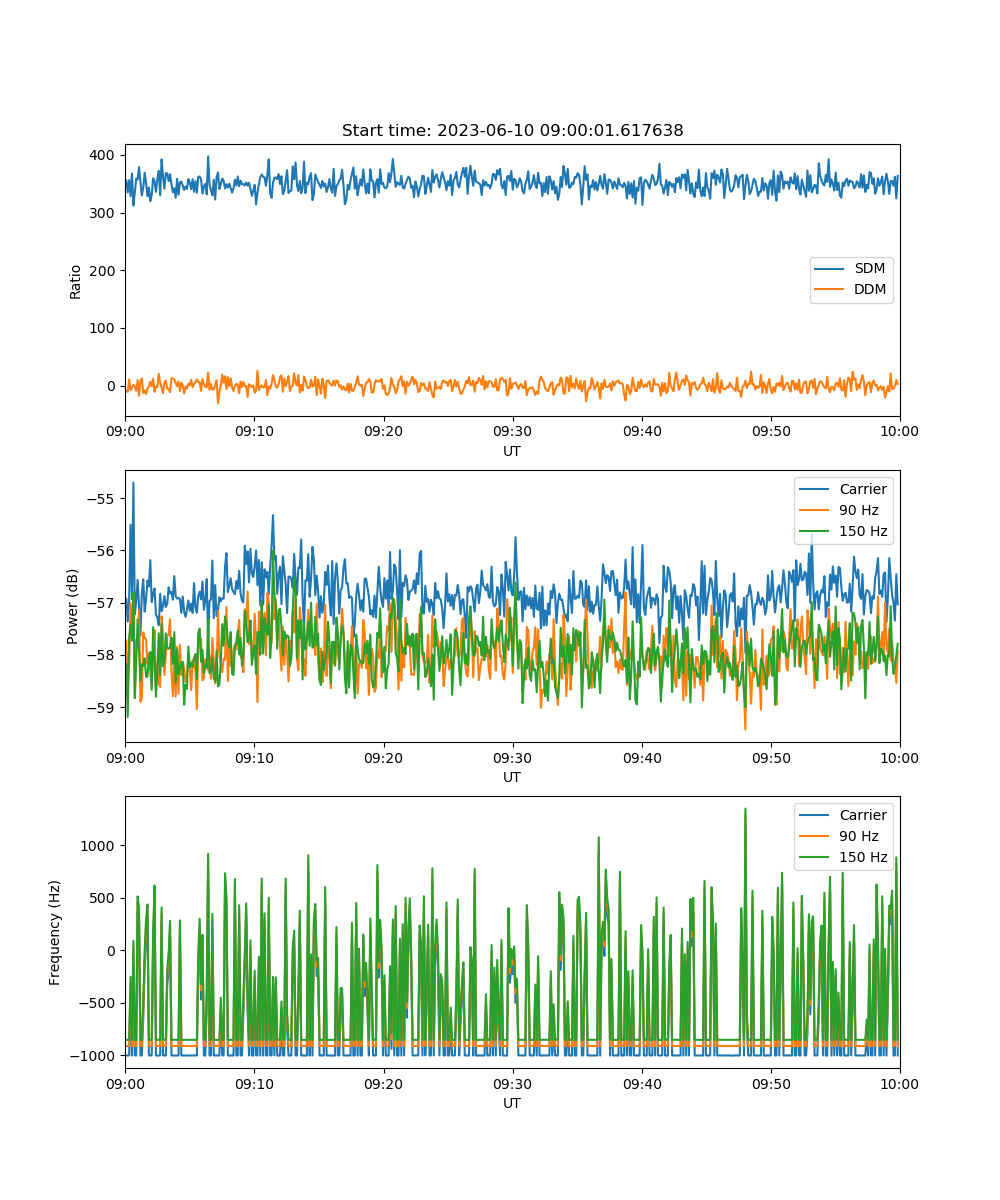The width and height of the screenshot is (1000, 1200).
Task: Click the −1000 tick on Frequency axis
Action: (x=93, y=1056)
